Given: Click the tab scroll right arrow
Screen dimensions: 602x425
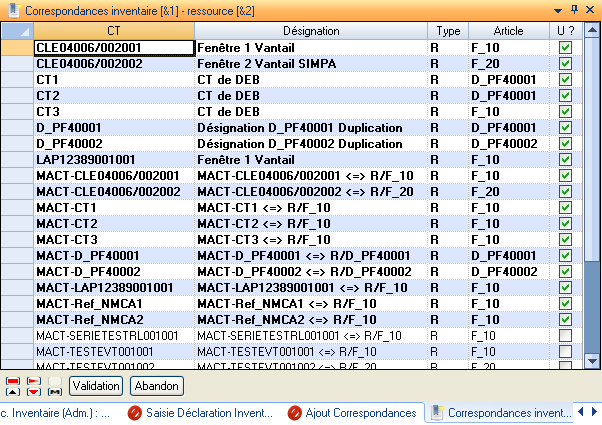Looking at the screenshot, I should (x=594, y=412).
